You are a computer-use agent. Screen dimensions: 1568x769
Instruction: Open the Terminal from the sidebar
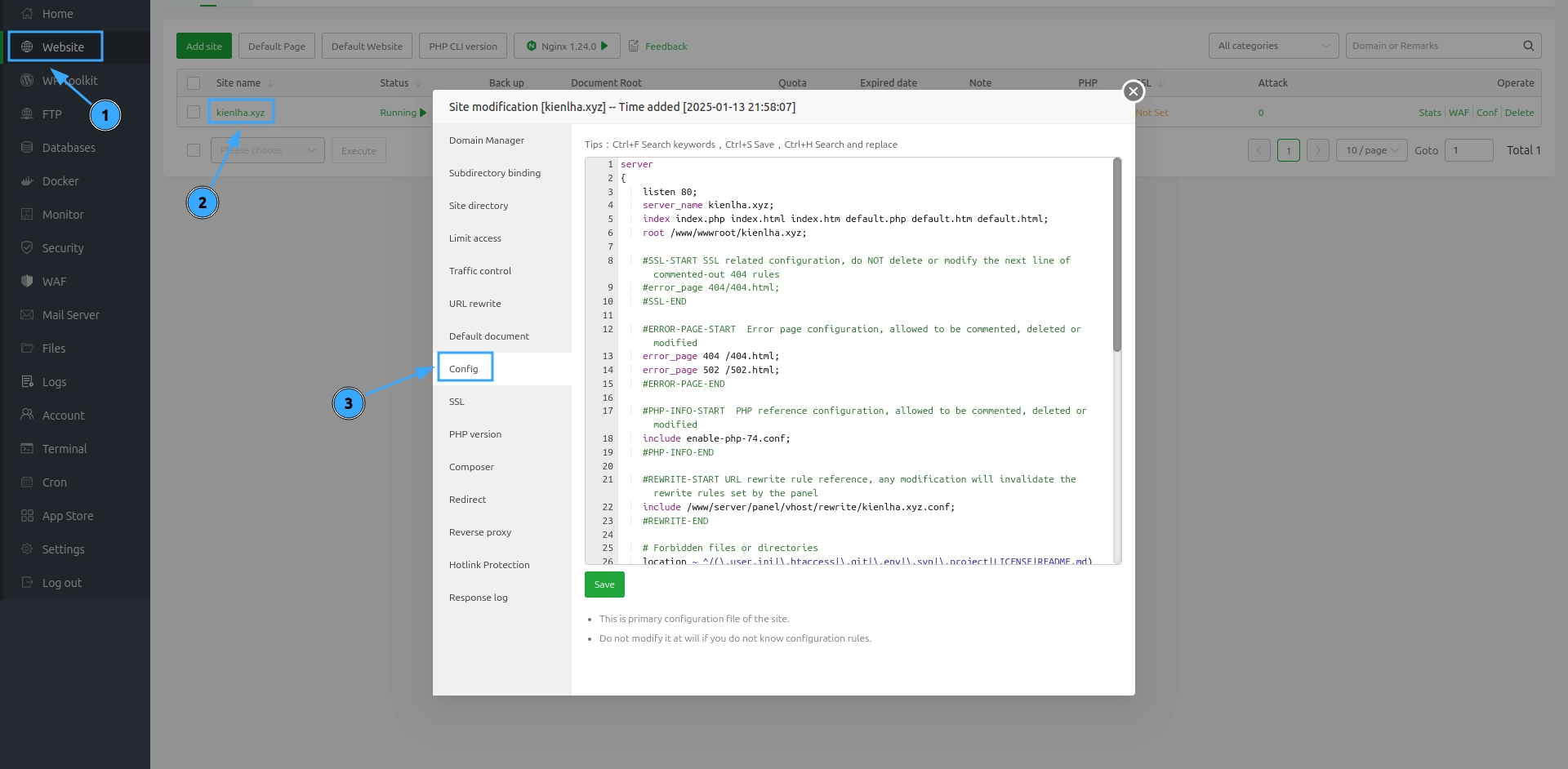(64, 448)
